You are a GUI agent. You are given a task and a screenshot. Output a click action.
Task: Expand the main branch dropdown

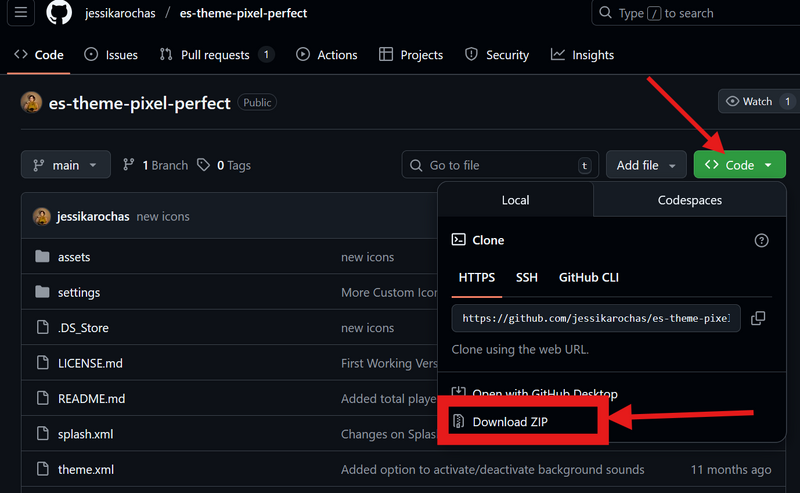tap(65, 165)
